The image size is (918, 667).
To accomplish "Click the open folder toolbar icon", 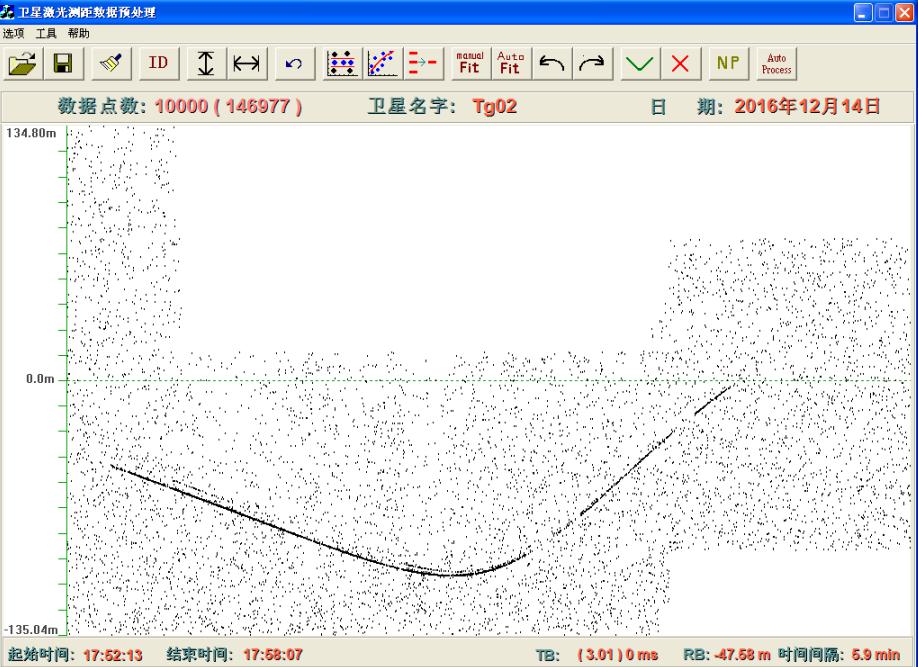I will pyautogui.click(x=23, y=64).
